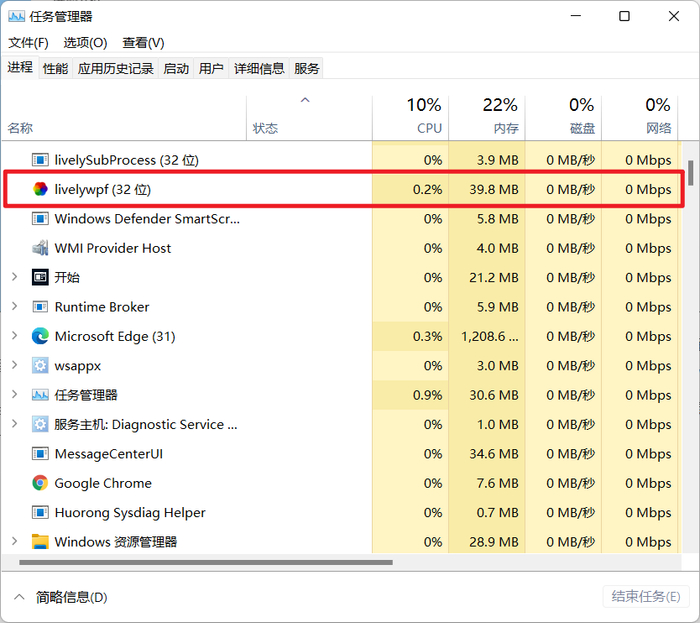This screenshot has width=700, height=623.
Task: Click the horizontal scrollbar thumb
Action: coord(206,562)
